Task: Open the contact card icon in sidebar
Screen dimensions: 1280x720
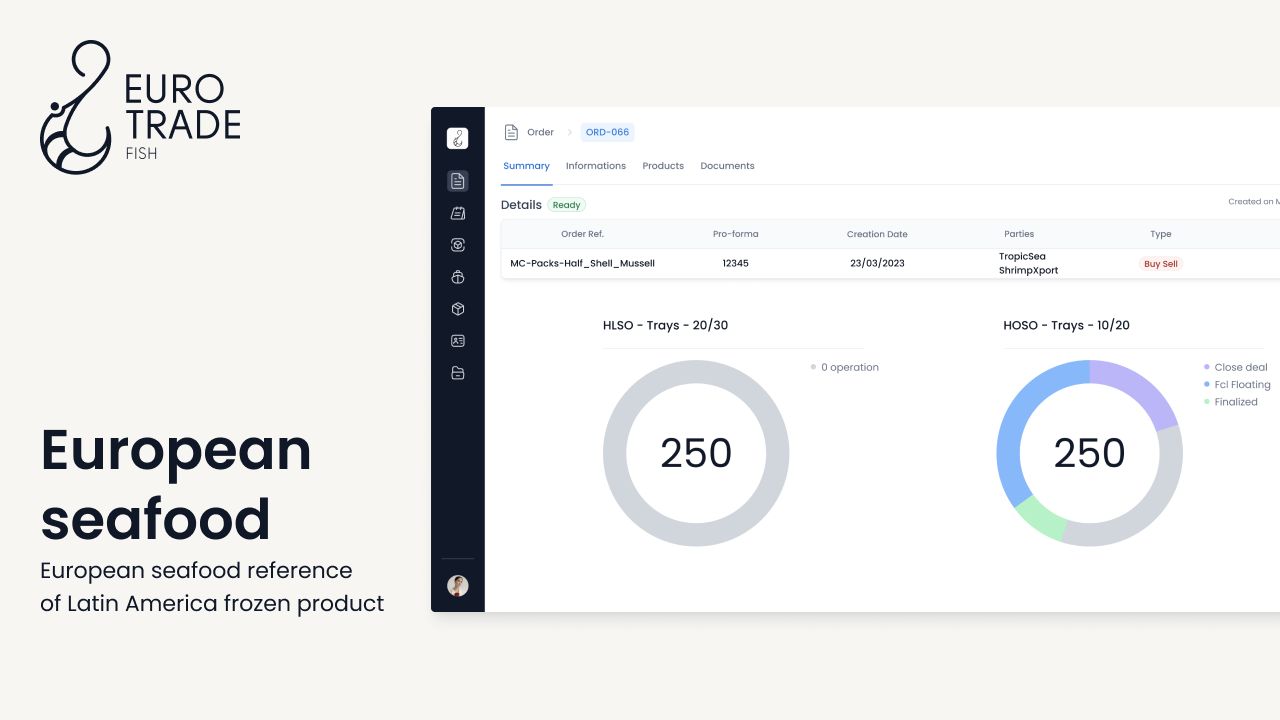Action: [x=457, y=341]
